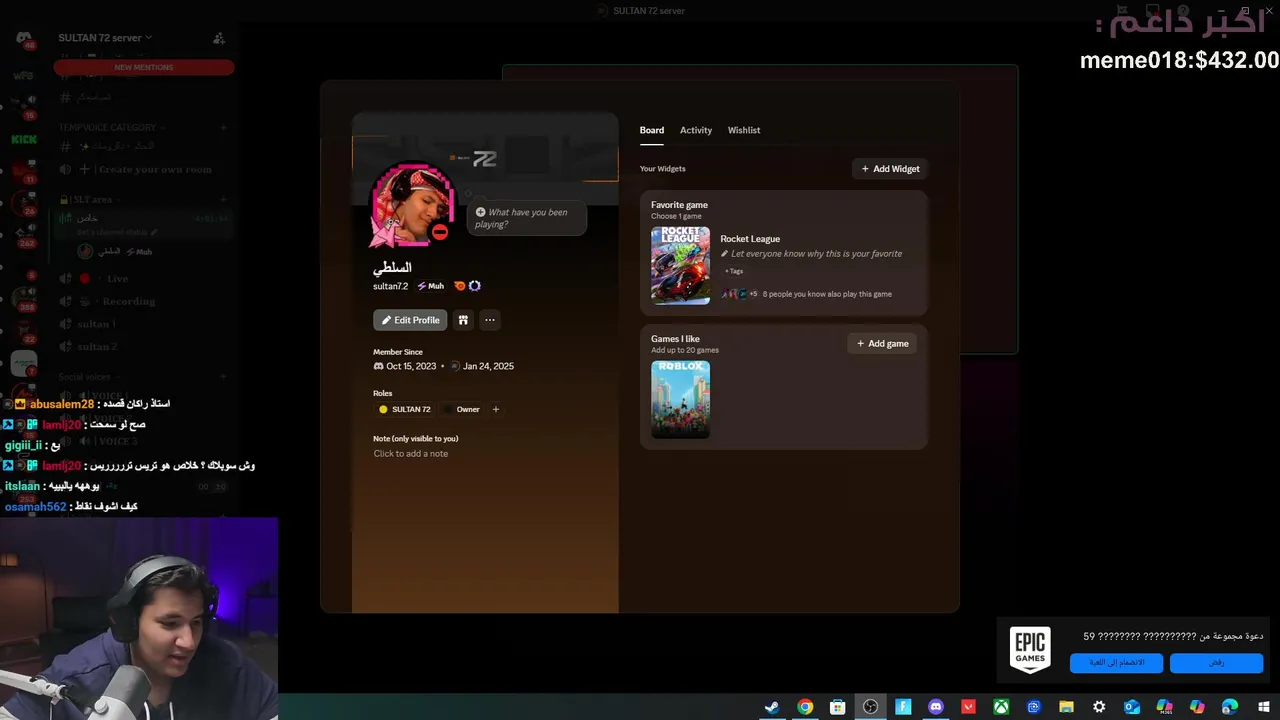1280x720 pixels.
Task: Join the Live voice channel
Action: pos(146,279)
